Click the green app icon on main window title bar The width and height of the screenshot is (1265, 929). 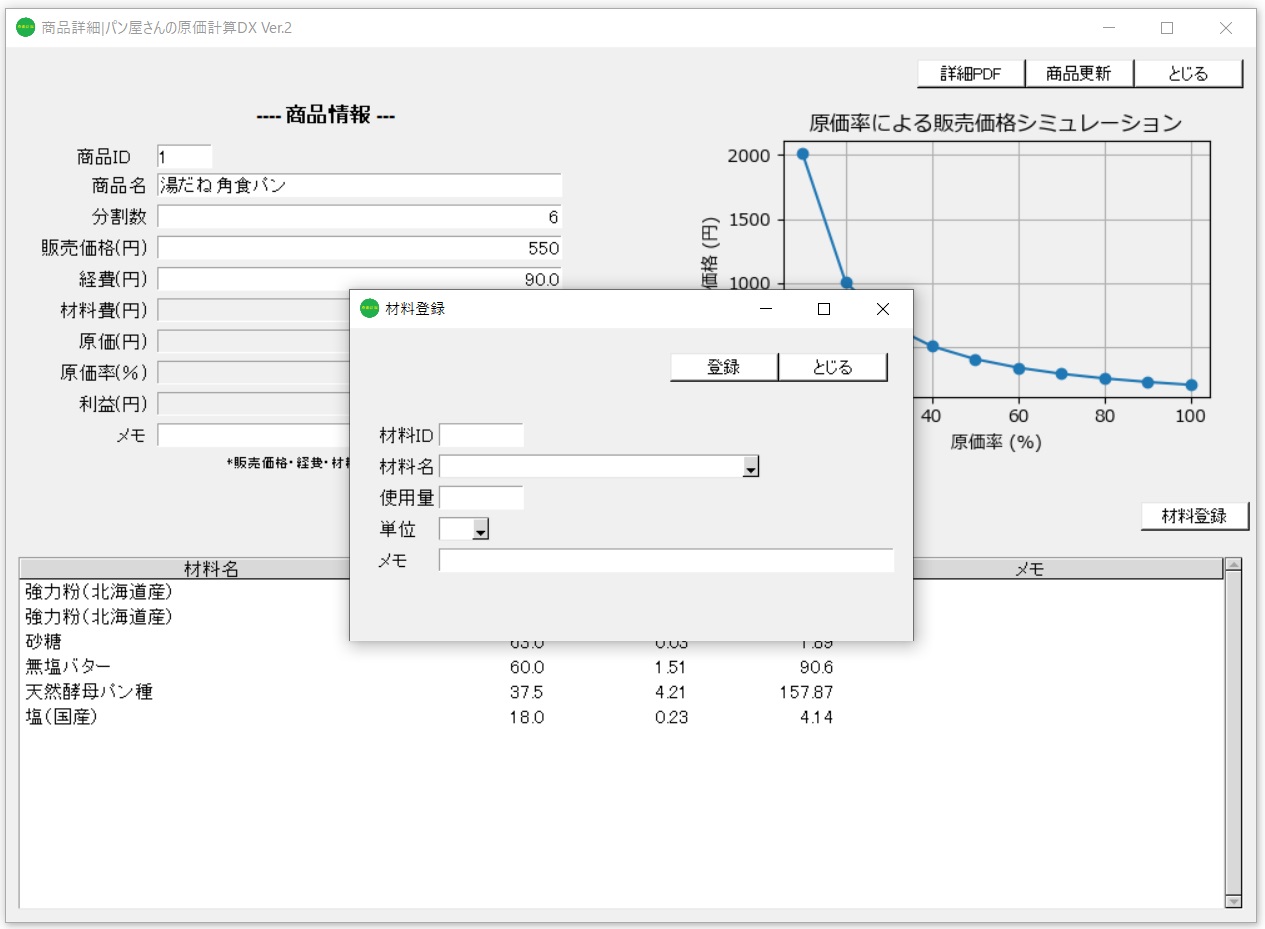(24, 28)
